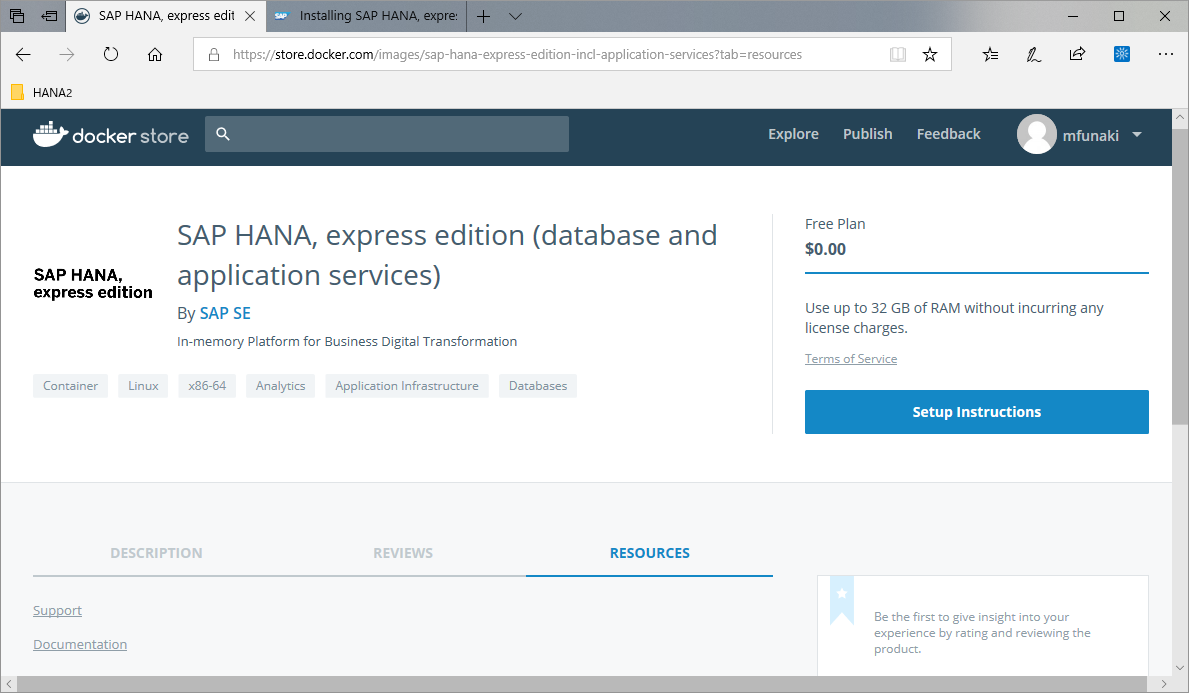Close the SAP HANA express edition tab
This screenshot has width=1189, height=693.
[x=249, y=16]
